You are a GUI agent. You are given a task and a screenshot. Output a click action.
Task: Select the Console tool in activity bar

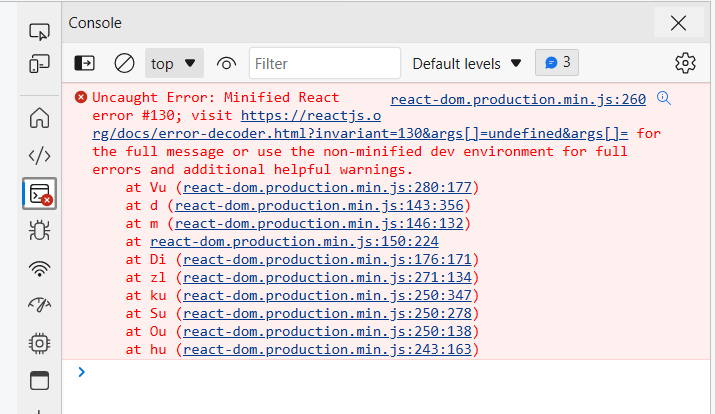point(40,193)
